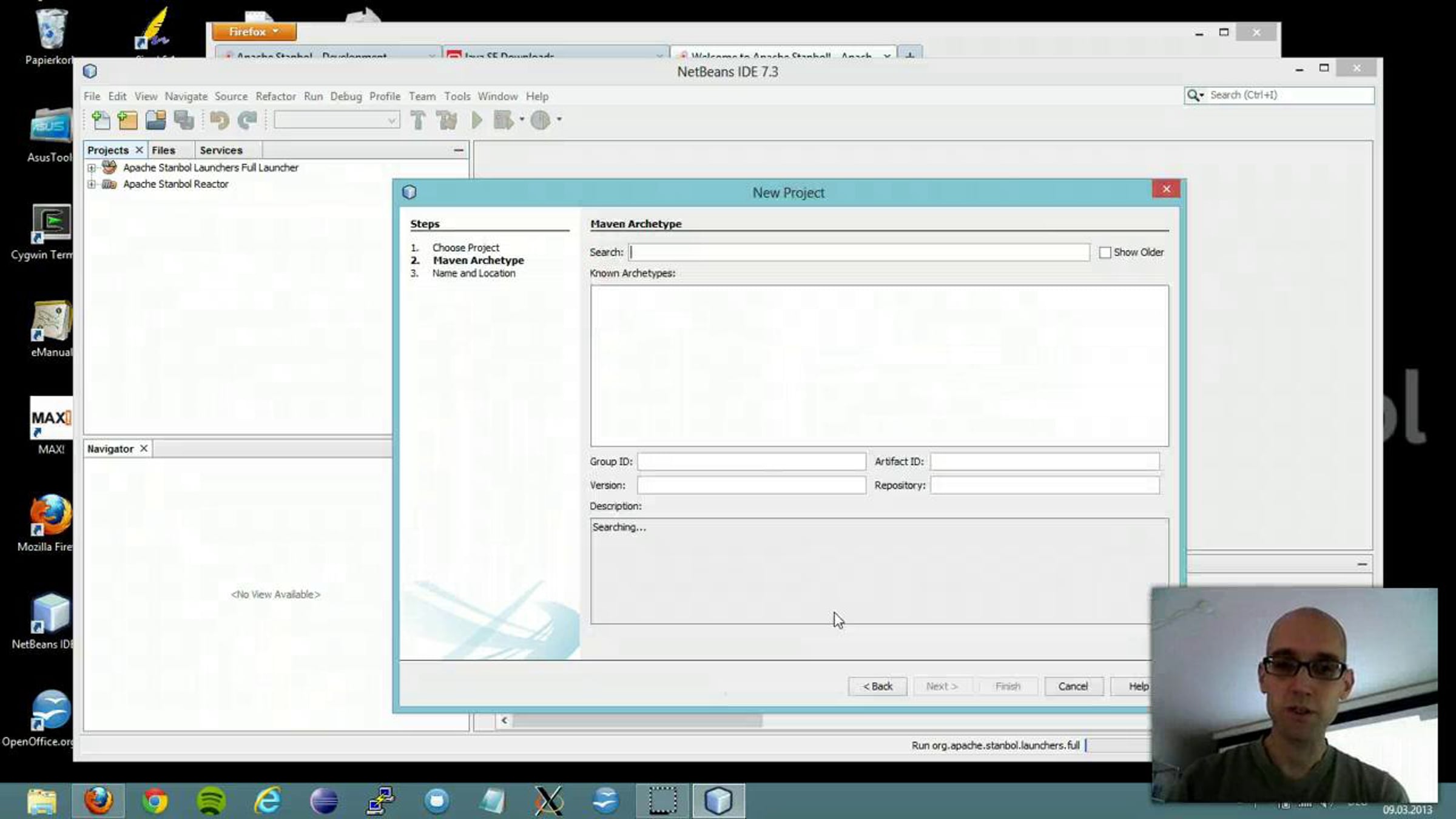Open the Papierkorb recycle bin desktop icon
This screenshot has width=1456, height=819.
(51, 36)
